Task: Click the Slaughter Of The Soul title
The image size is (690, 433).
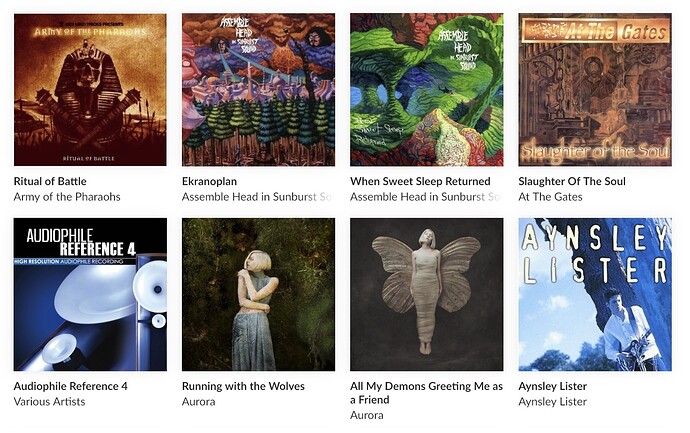Action: click(572, 181)
